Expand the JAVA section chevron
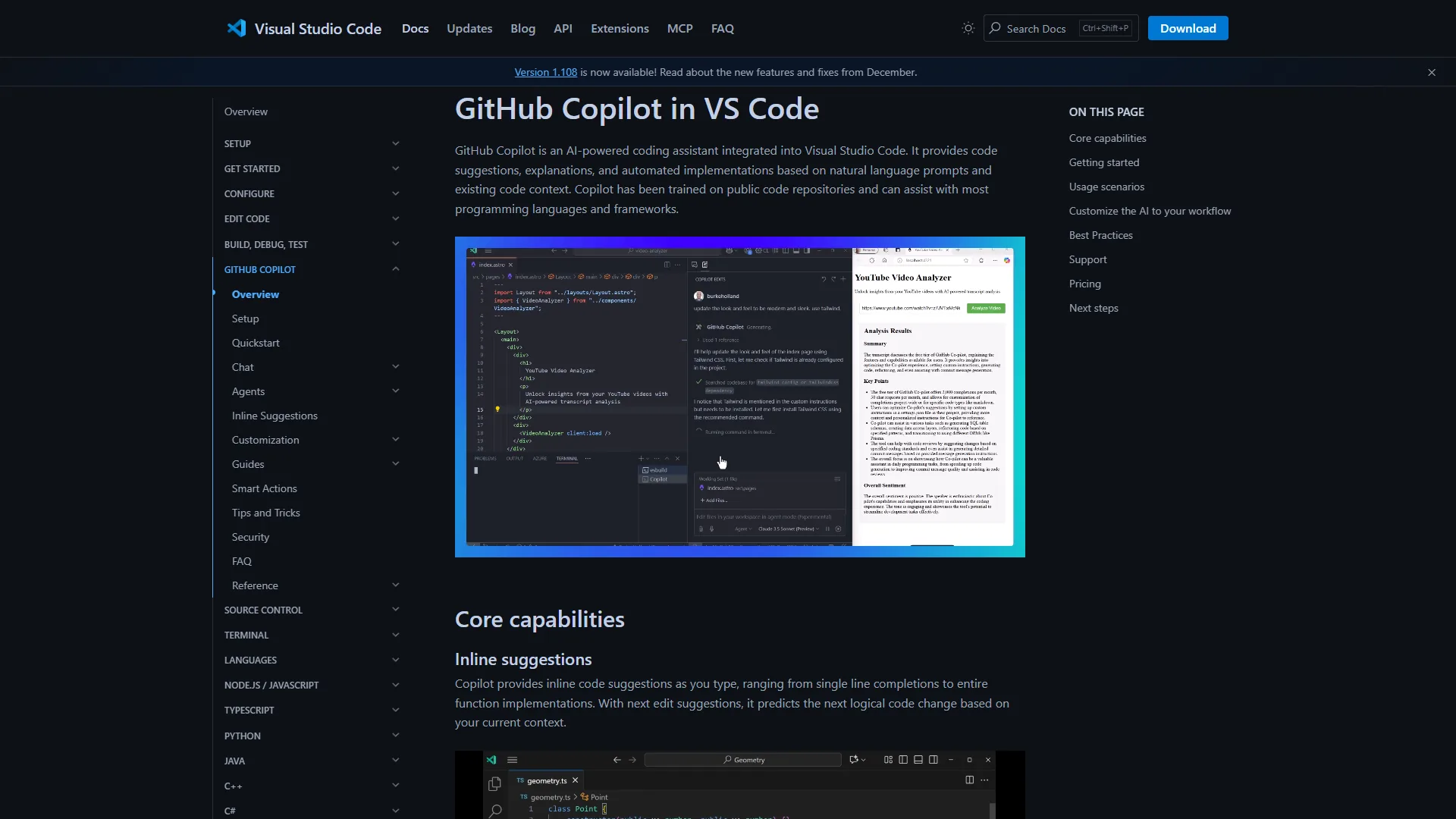 click(x=395, y=761)
